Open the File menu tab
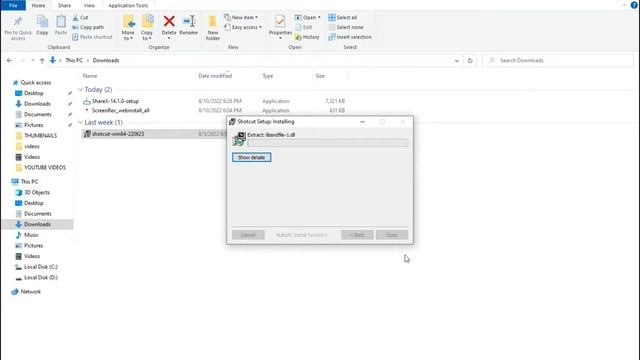 pos(13,5)
